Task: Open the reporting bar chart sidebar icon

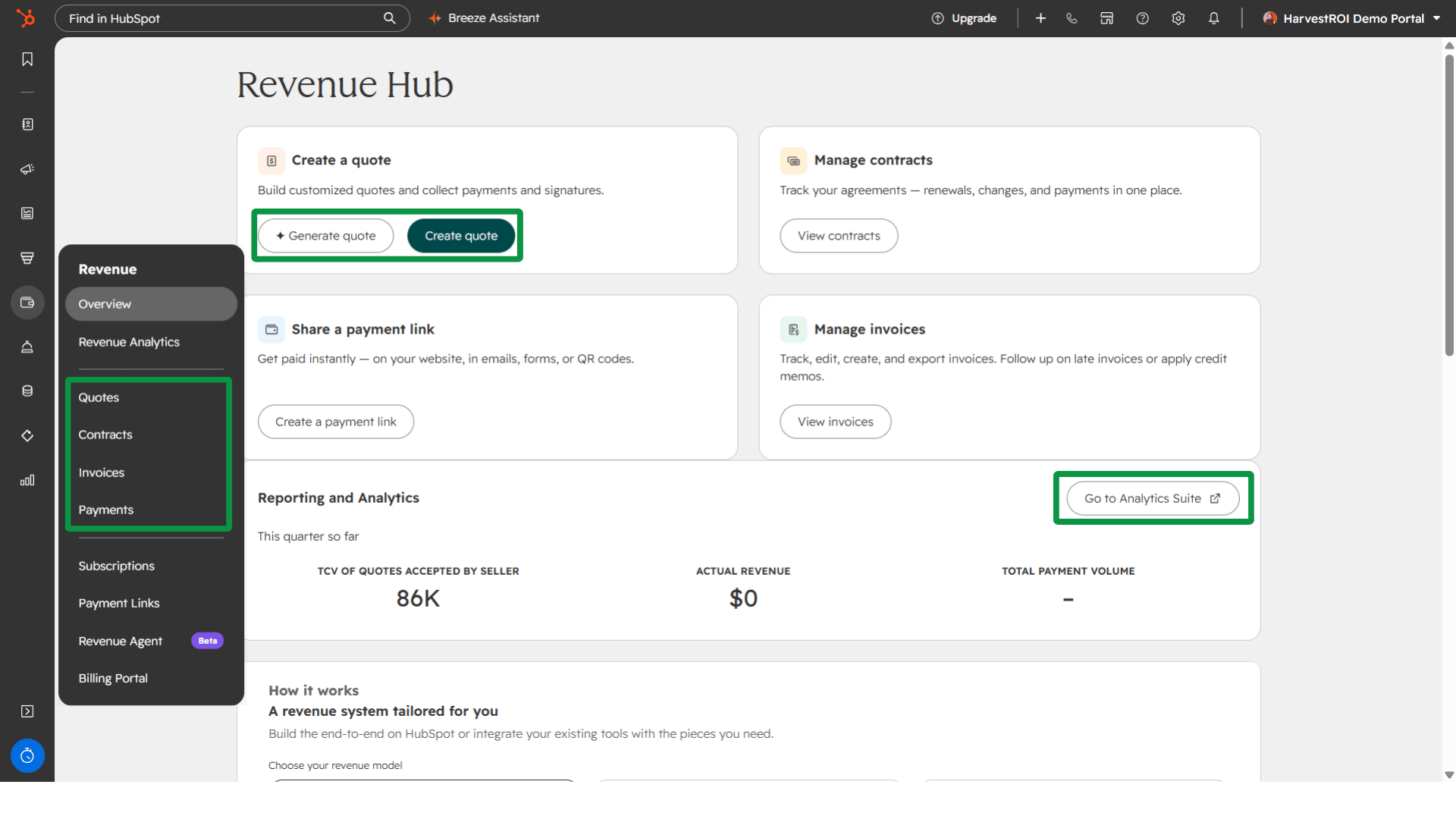Action: [x=27, y=480]
